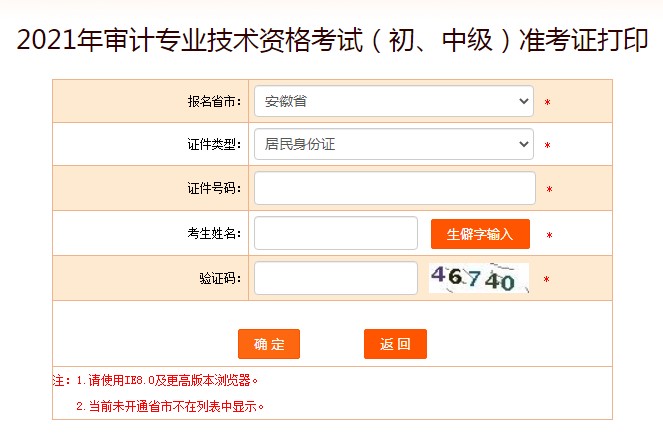Image resolution: width=663 pixels, height=441 pixels.
Task: Refresh the captcha image showing 46740
Action: coord(479,278)
